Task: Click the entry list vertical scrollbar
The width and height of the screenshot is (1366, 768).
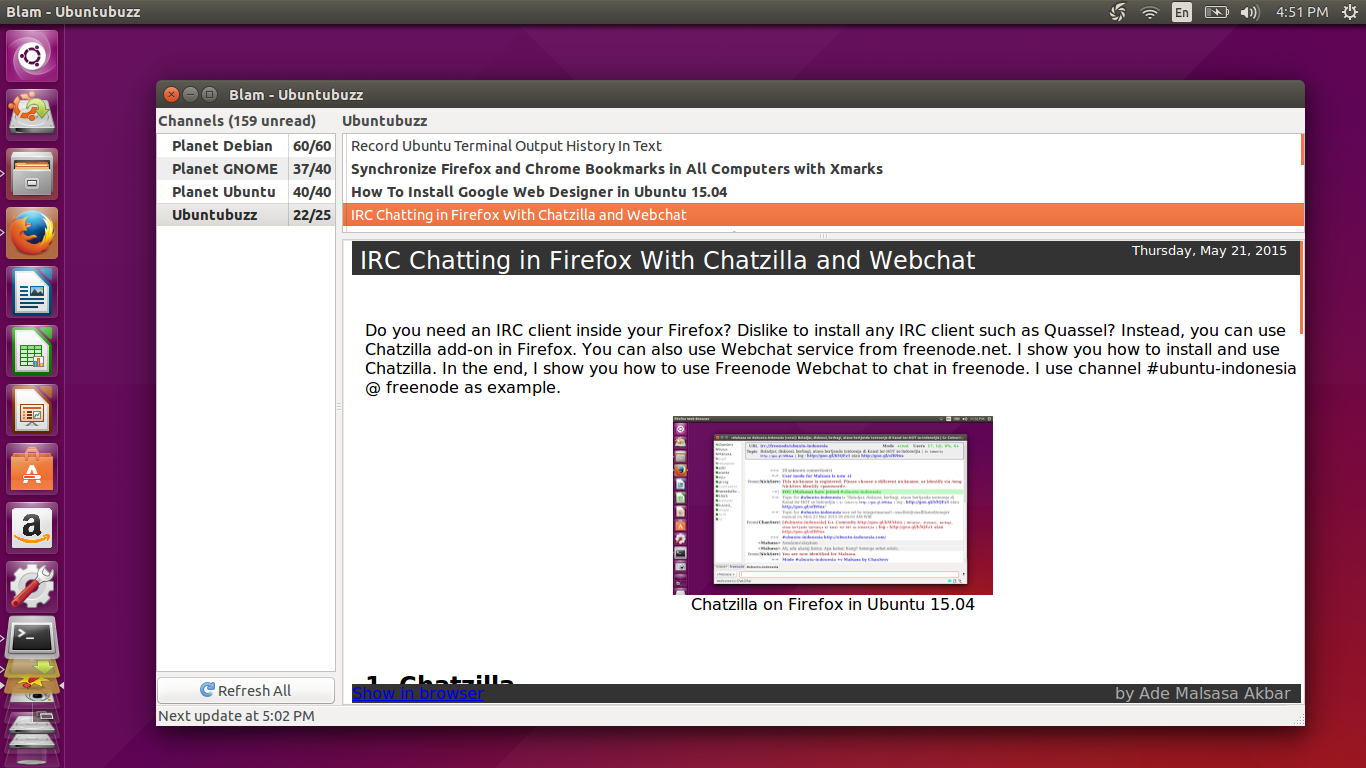Action: [x=1303, y=150]
